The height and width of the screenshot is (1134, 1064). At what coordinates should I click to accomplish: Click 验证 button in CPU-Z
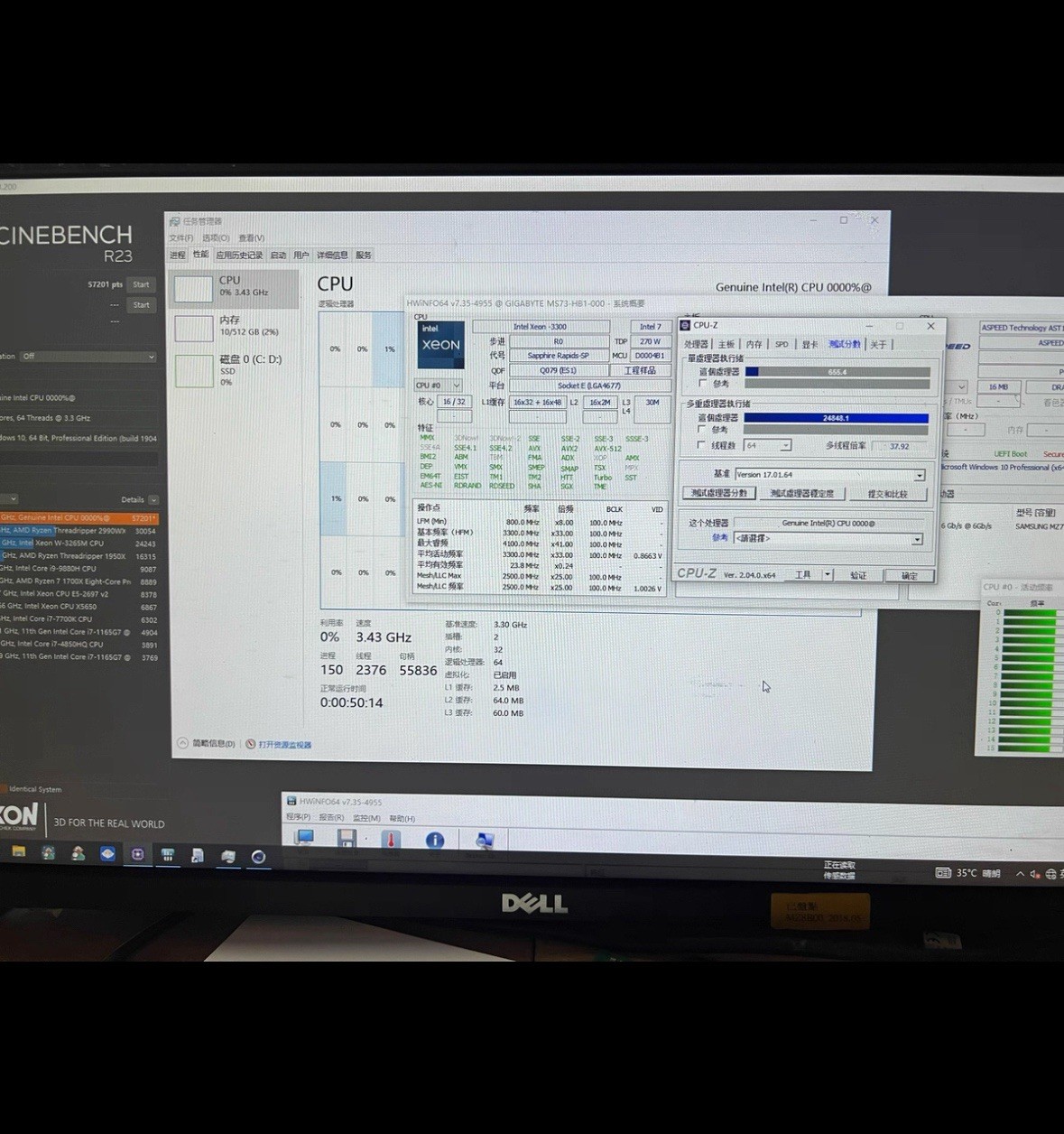point(858,575)
